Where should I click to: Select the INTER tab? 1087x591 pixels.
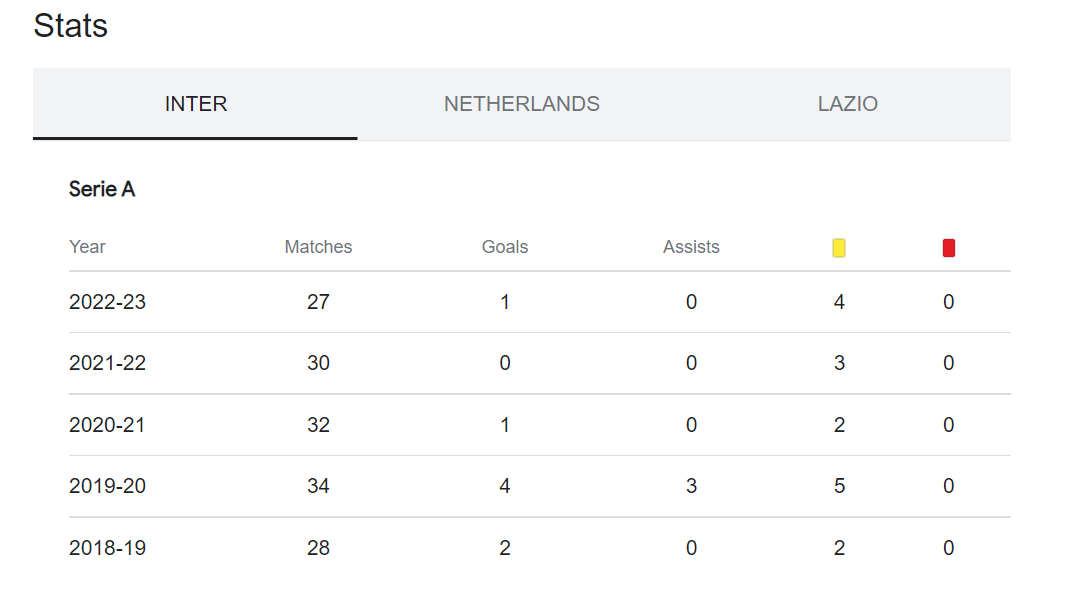195,104
